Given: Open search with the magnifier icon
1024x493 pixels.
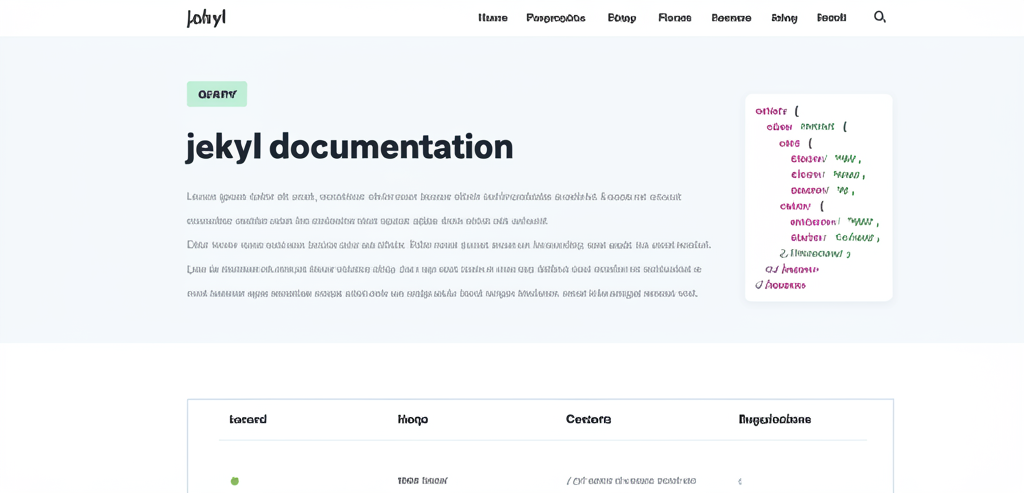Looking at the screenshot, I should coord(879,18).
